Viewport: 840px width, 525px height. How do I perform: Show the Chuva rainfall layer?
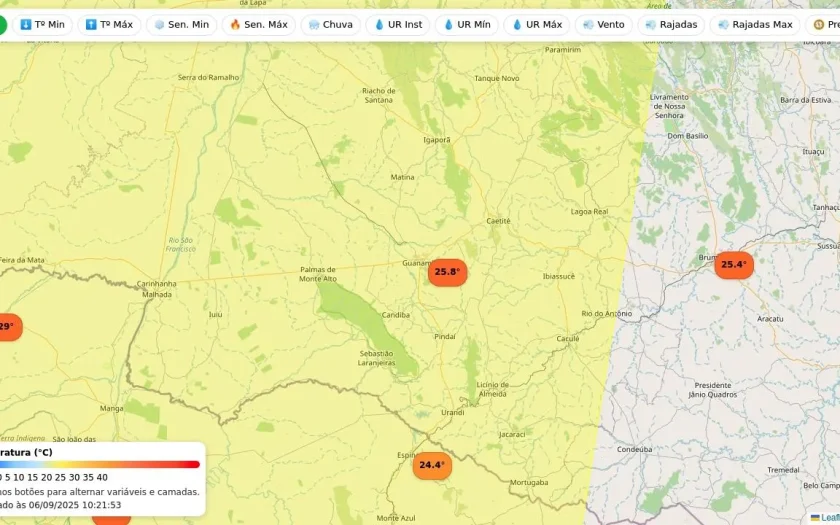(x=331, y=25)
